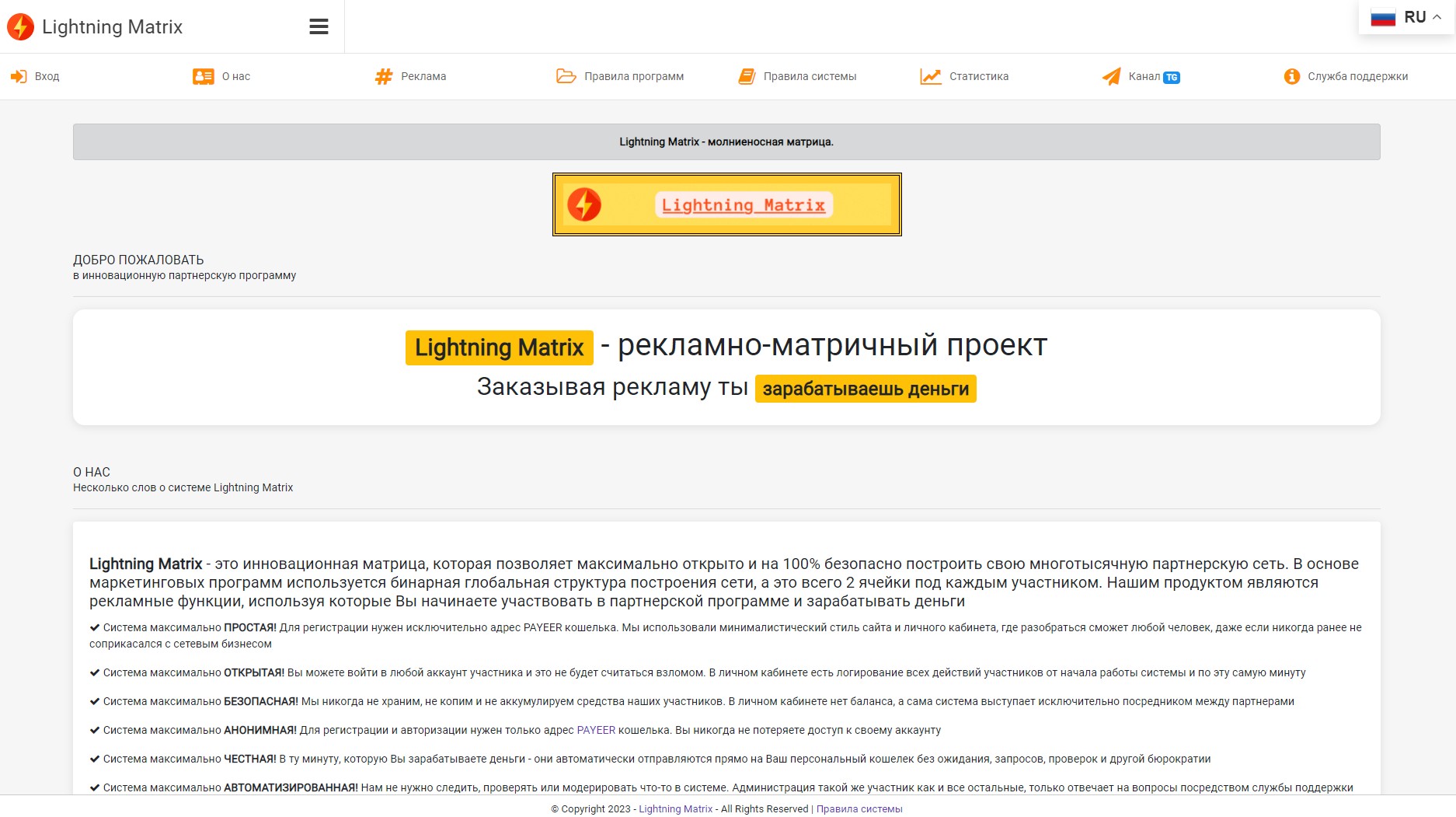
Task: Click the checkmark before the ЧЕСТНАЯ item
Action: click(95, 759)
